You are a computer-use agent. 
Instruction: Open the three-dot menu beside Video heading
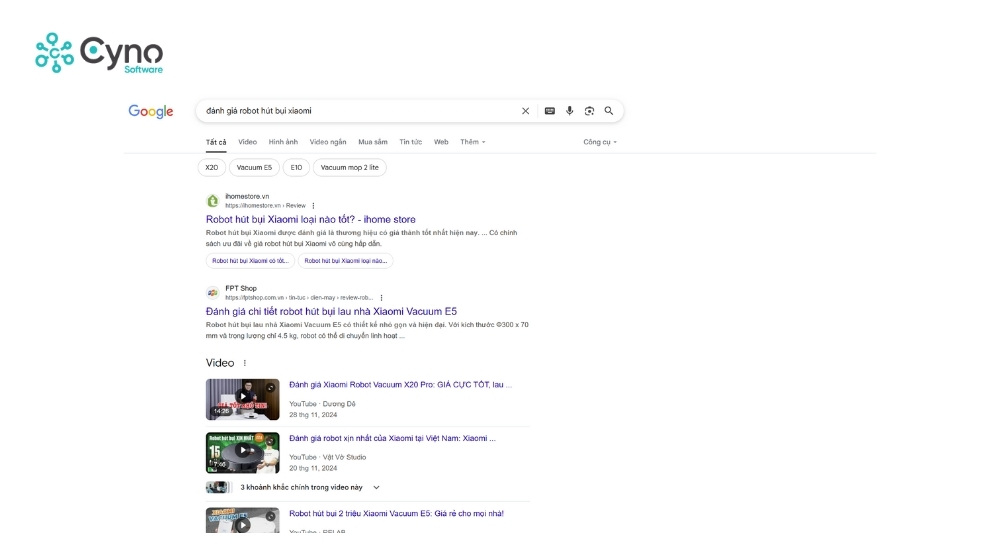coord(244,363)
